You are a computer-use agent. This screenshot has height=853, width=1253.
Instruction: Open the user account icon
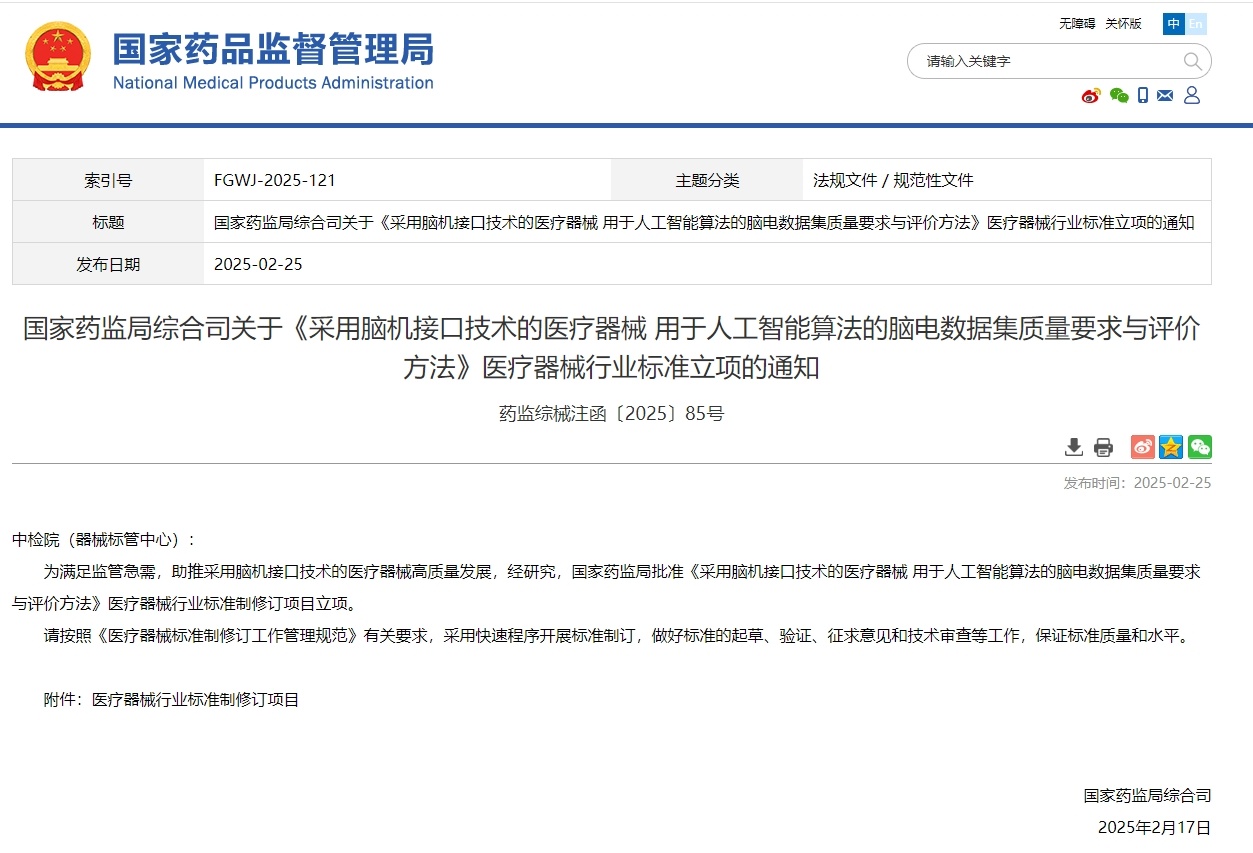point(1191,96)
